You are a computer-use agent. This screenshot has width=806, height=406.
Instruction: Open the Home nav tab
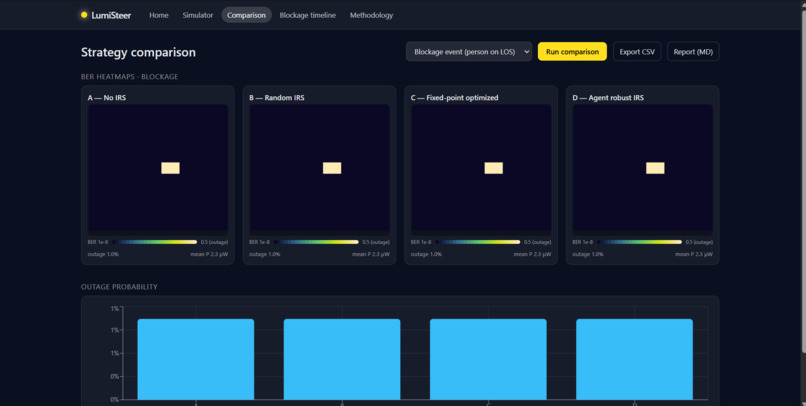(159, 15)
